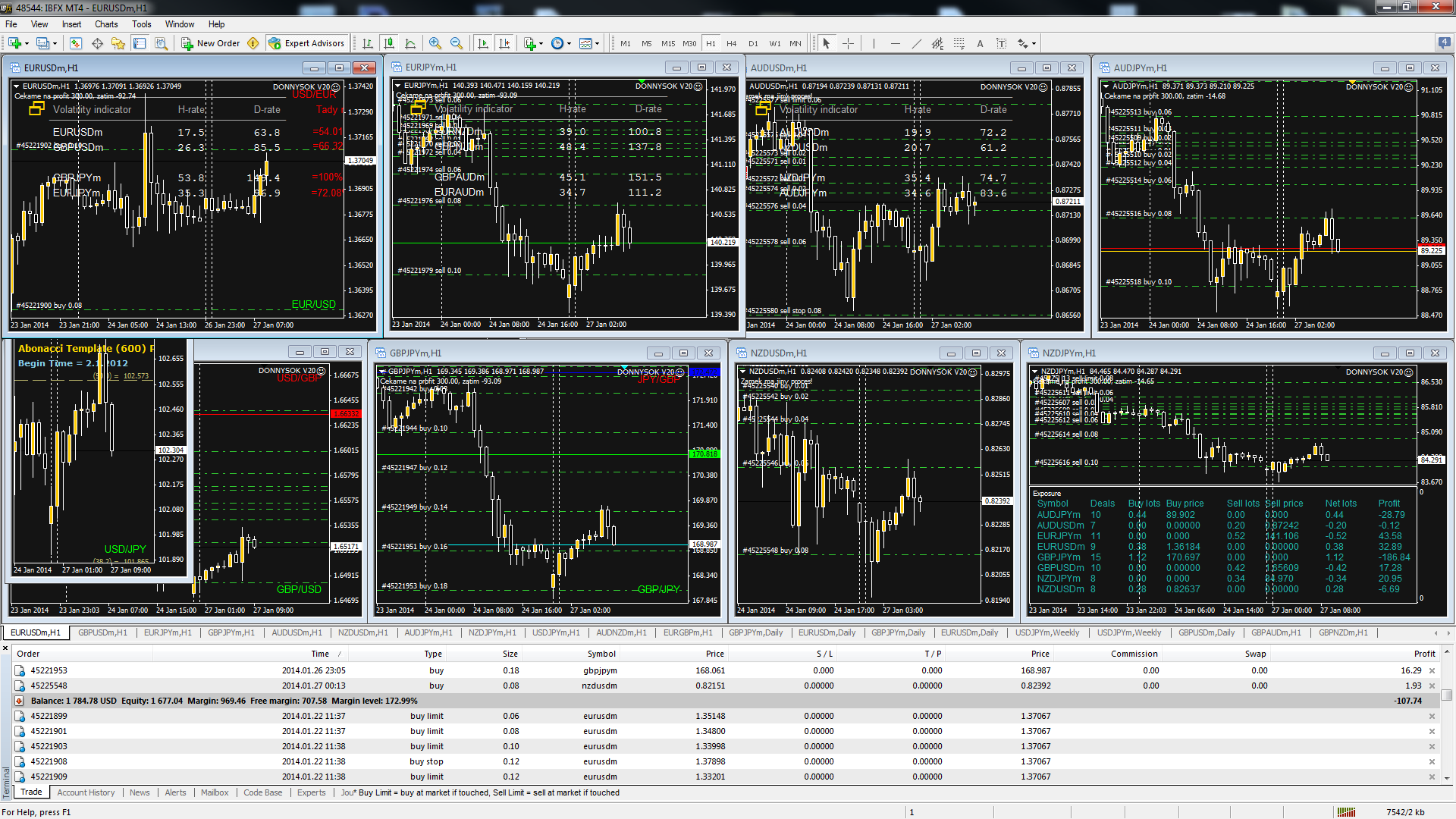Image resolution: width=1456 pixels, height=819 pixels.
Task: Expand the Profiles dropdown arrow
Action: click(x=55, y=43)
